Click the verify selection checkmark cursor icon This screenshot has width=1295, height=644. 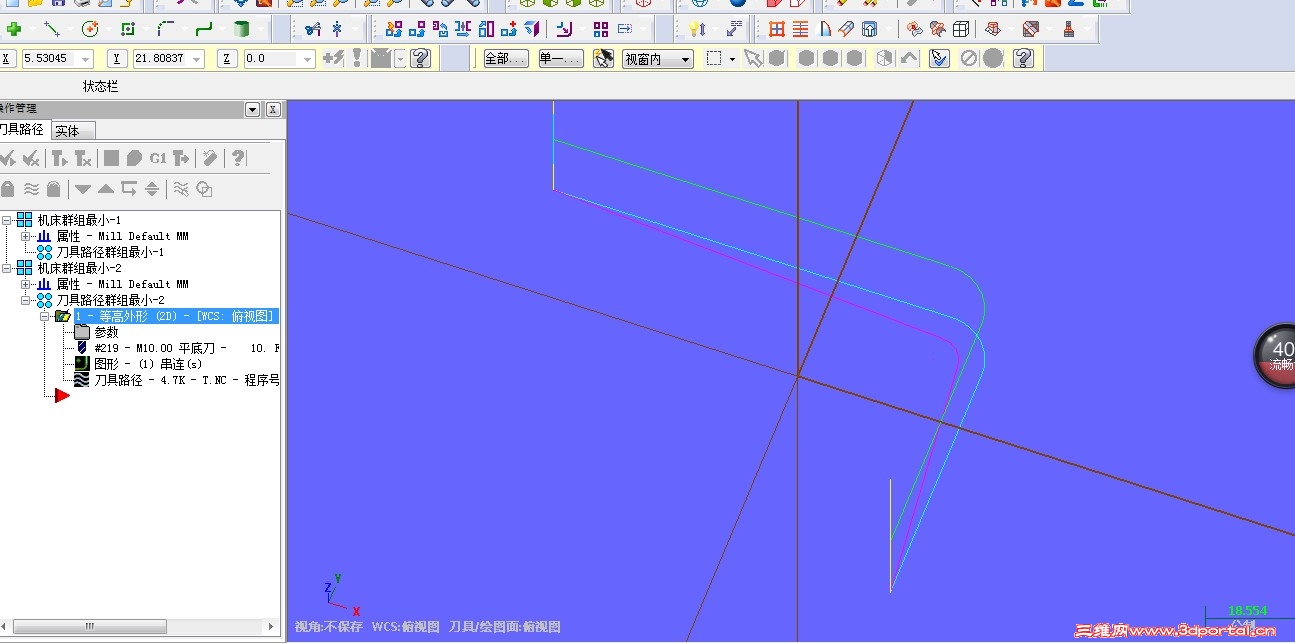pyautogui.click(x=938, y=58)
